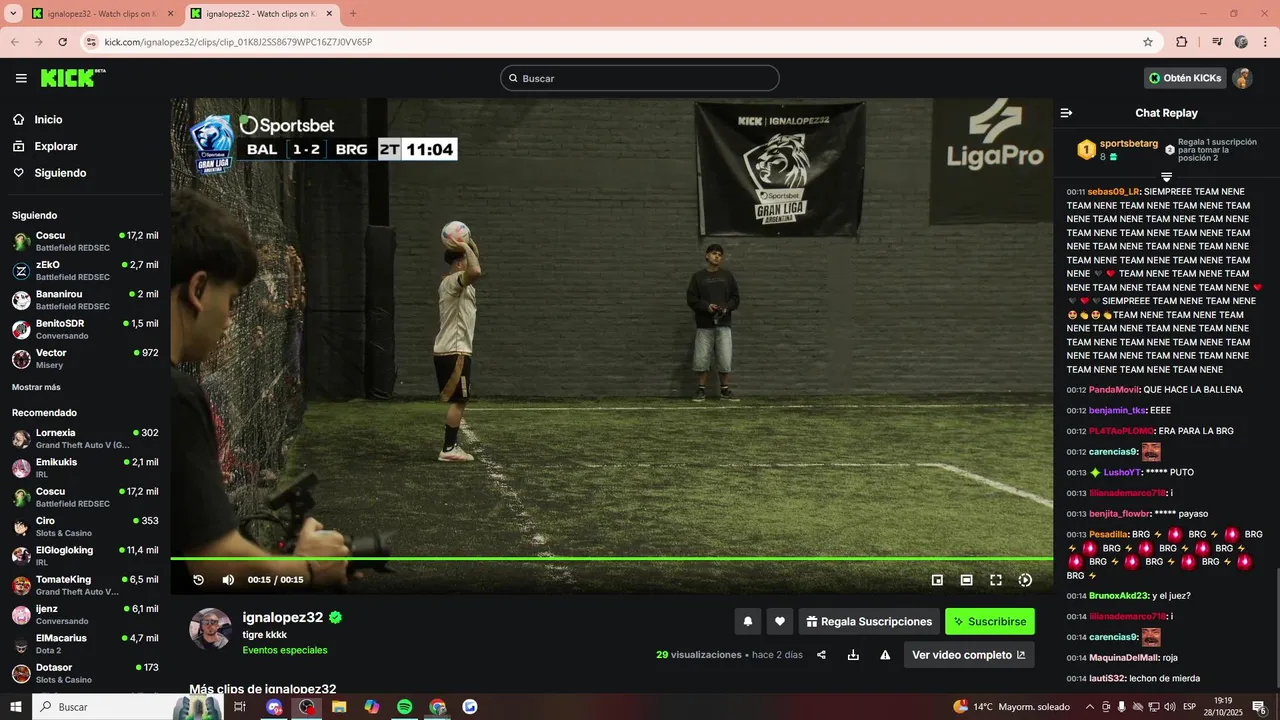Open zEkO channel
The height and width of the screenshot is (720, 1280).
click(85, 270)
